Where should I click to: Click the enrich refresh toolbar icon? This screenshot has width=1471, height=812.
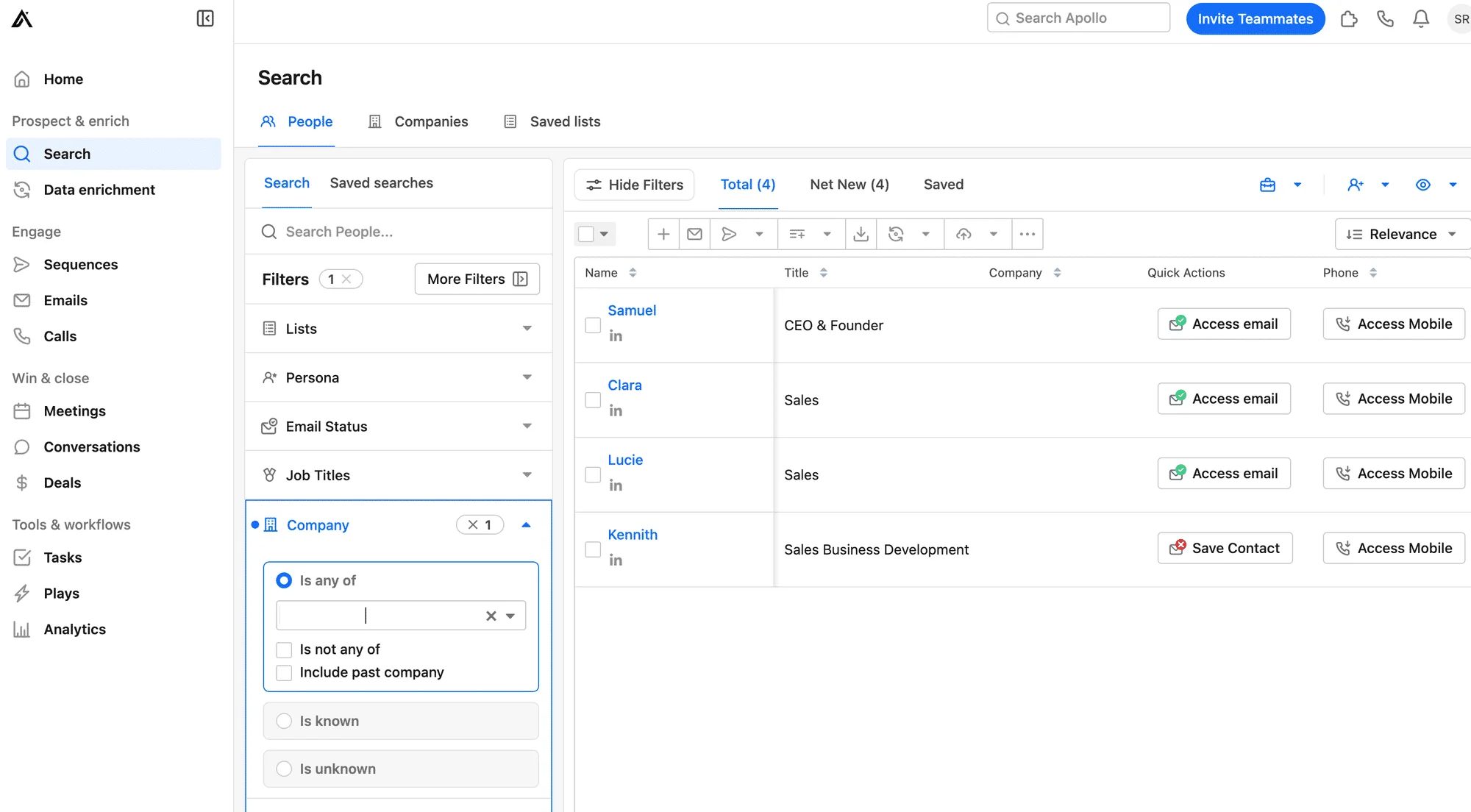[x=896, y=234]
